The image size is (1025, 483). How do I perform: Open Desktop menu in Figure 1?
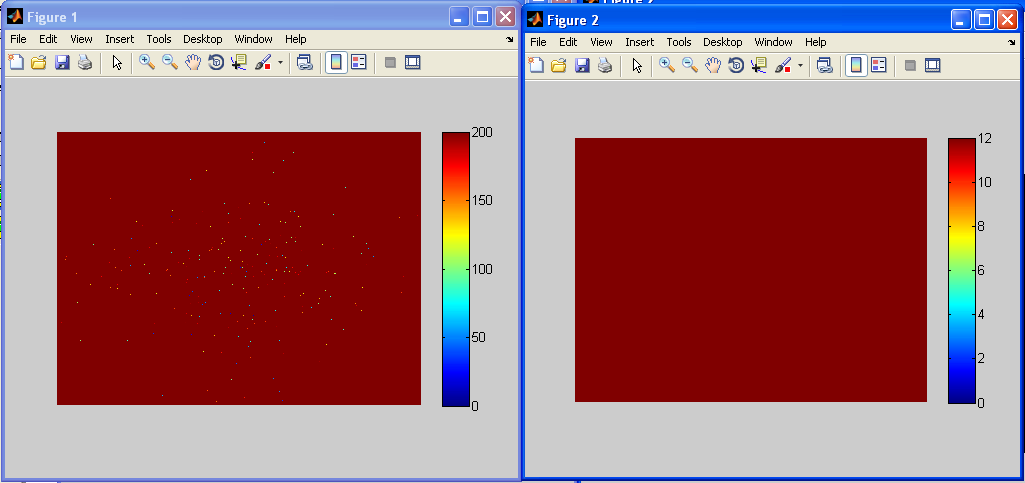point(203,39)
